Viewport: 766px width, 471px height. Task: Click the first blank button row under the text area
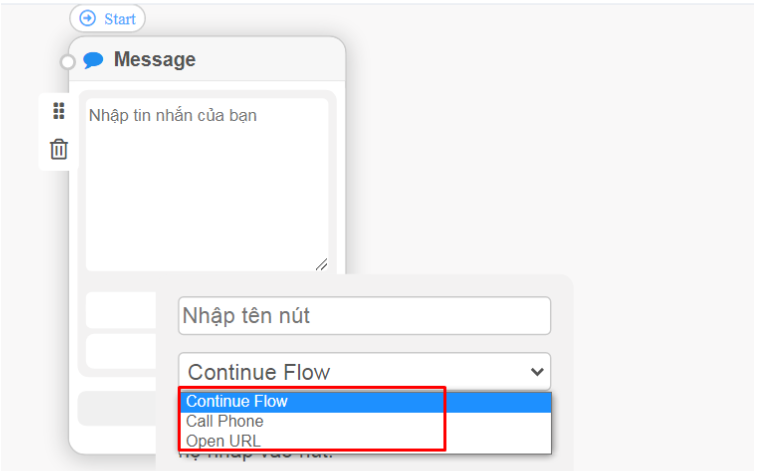click(121, 310)
